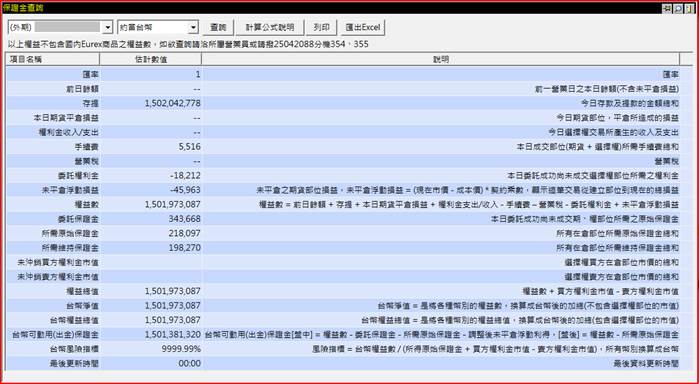Click the risk indicator value 9999.99%

(181, 349)
